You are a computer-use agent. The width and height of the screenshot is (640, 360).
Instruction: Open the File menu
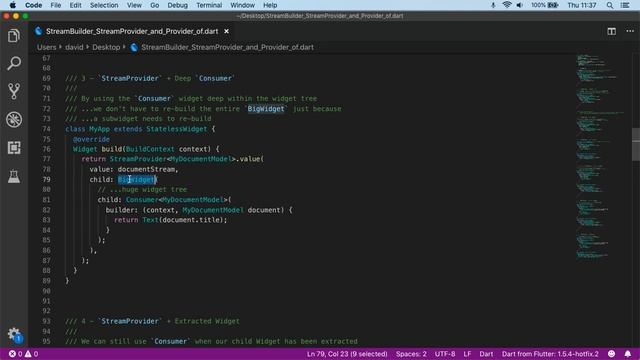pos(56,5)
